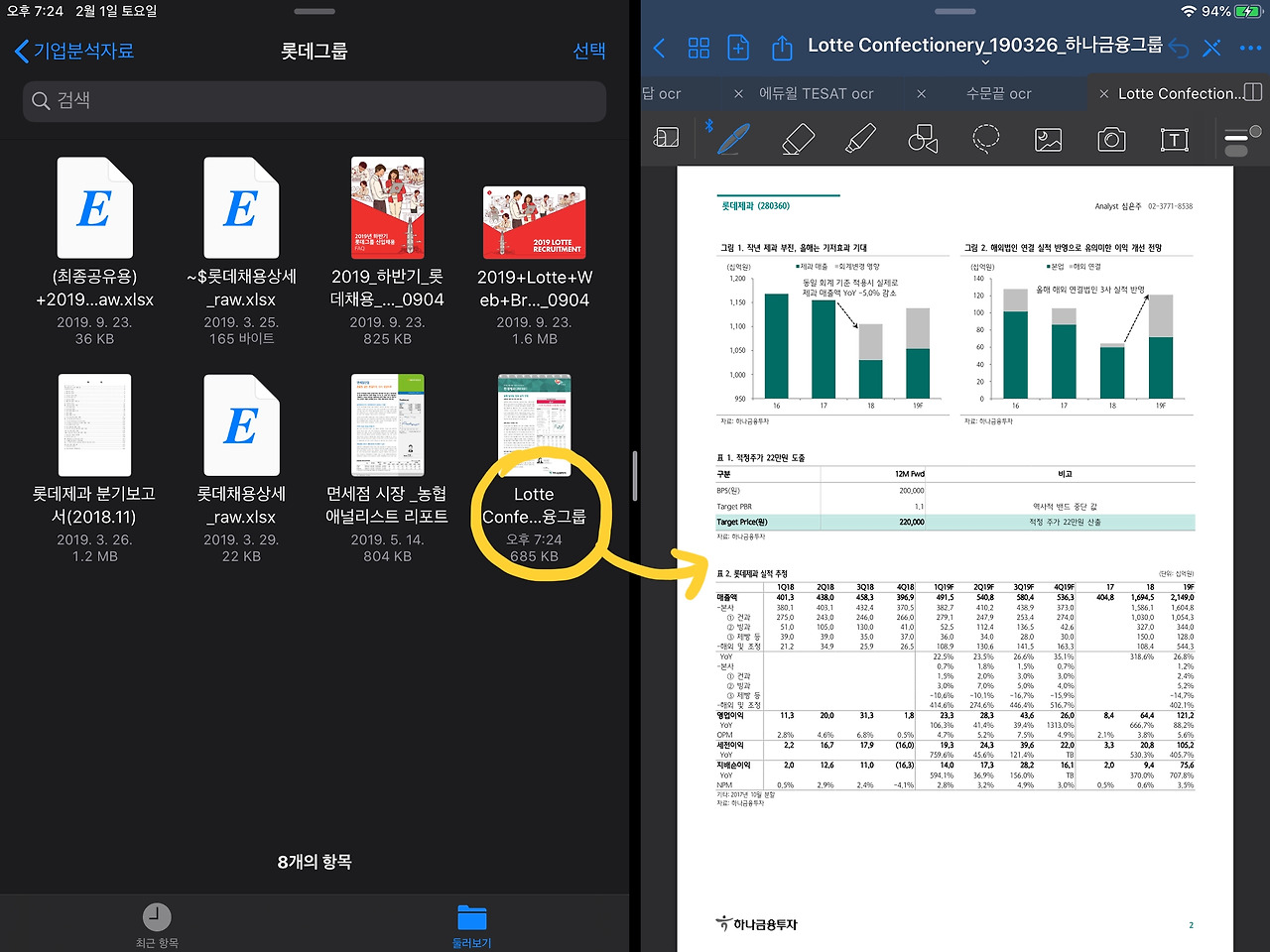This screenshot has height=952, width=1270.
Task: Tap the Bluetooth stylus indicator
Action: [709, 126]
